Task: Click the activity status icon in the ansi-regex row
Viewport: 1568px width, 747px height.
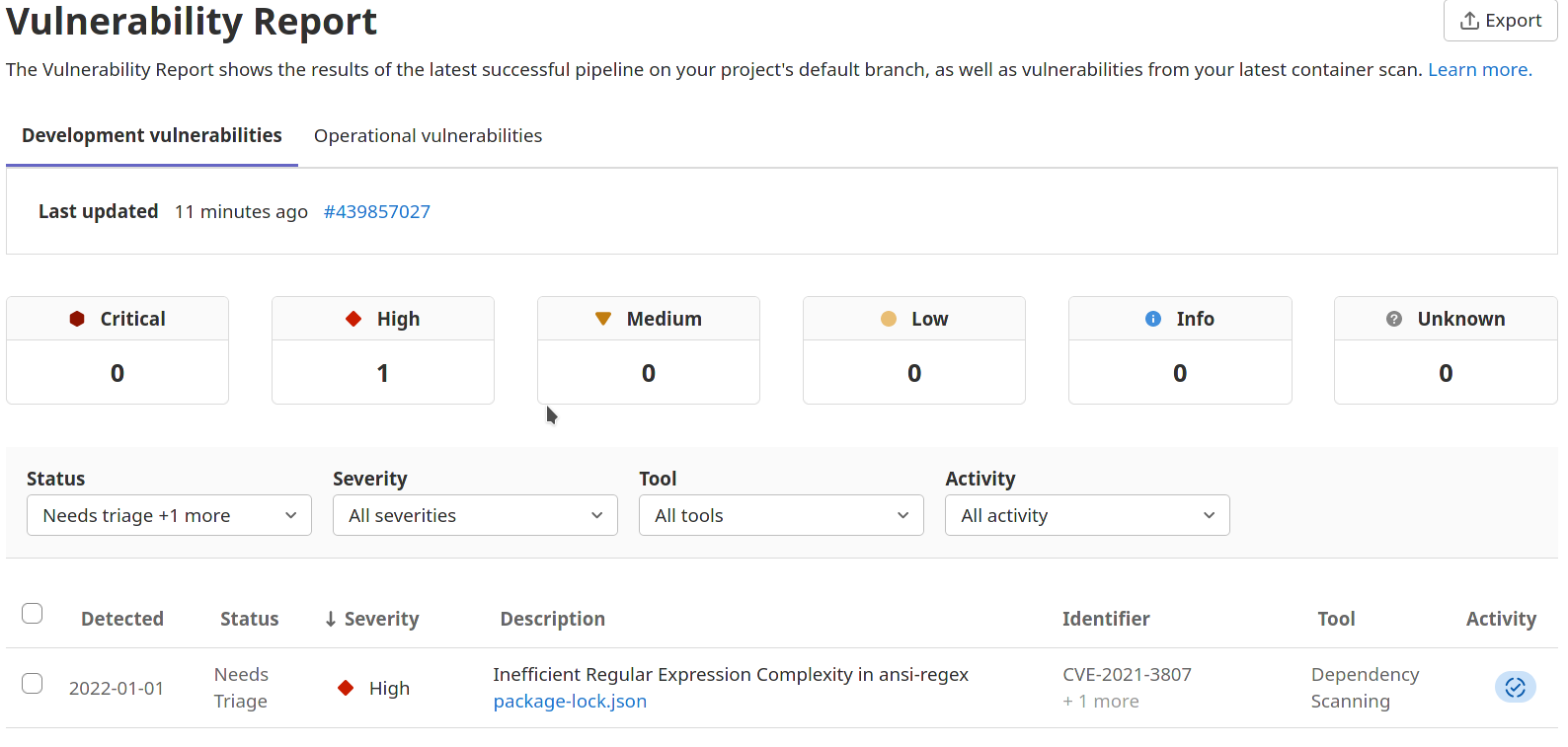Action: [1515, 688]
